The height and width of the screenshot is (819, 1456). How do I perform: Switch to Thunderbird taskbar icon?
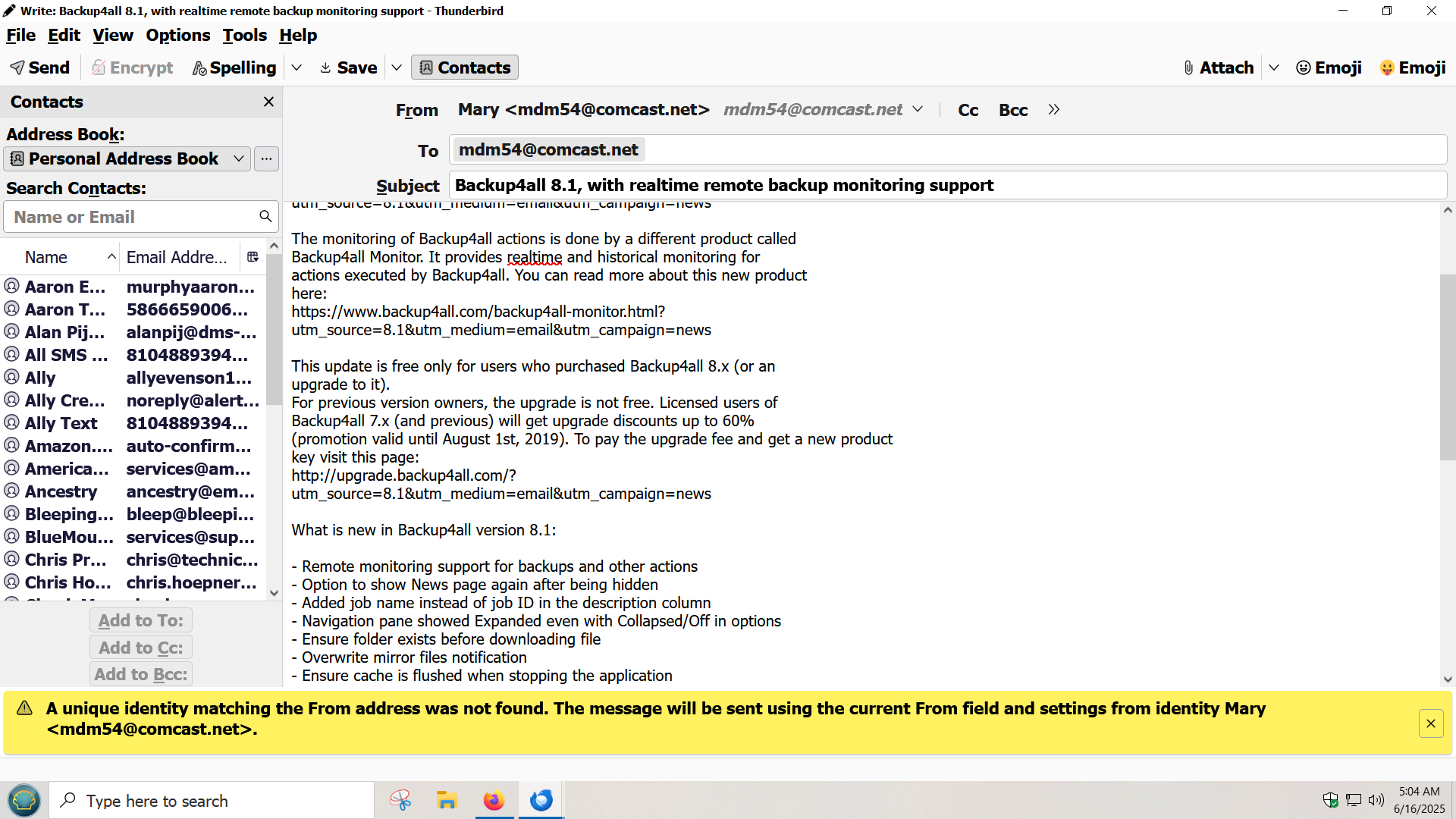[x=541, y=800]
